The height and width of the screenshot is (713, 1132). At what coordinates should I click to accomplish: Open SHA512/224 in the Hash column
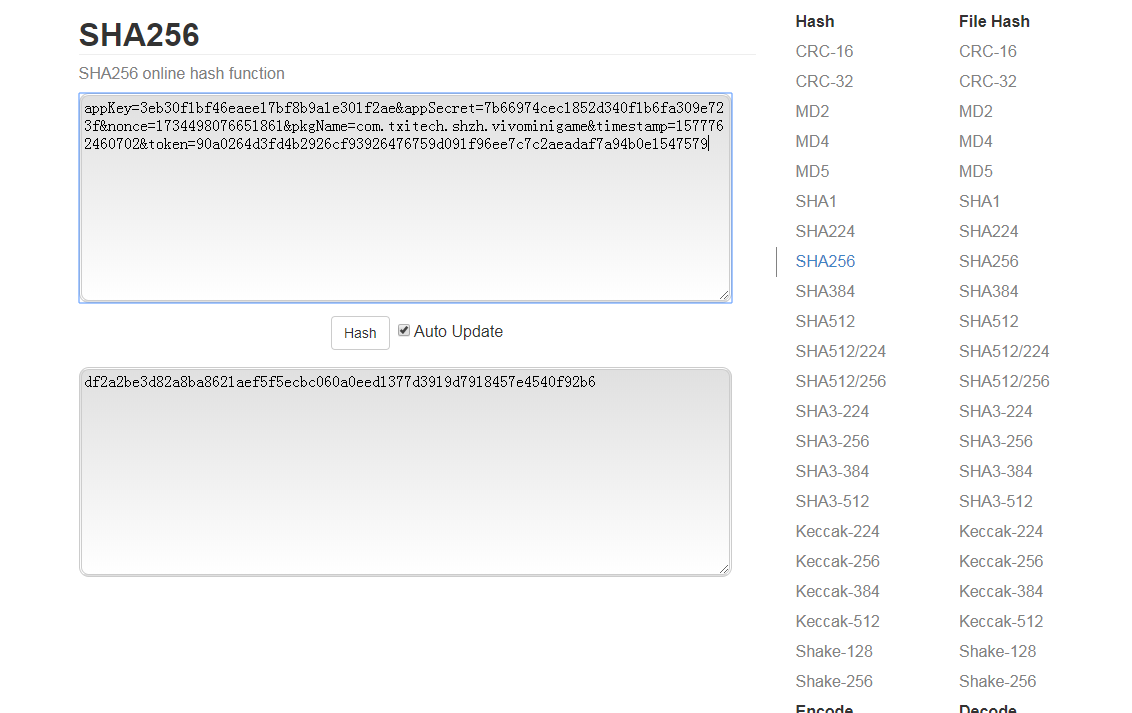(840, 351)
